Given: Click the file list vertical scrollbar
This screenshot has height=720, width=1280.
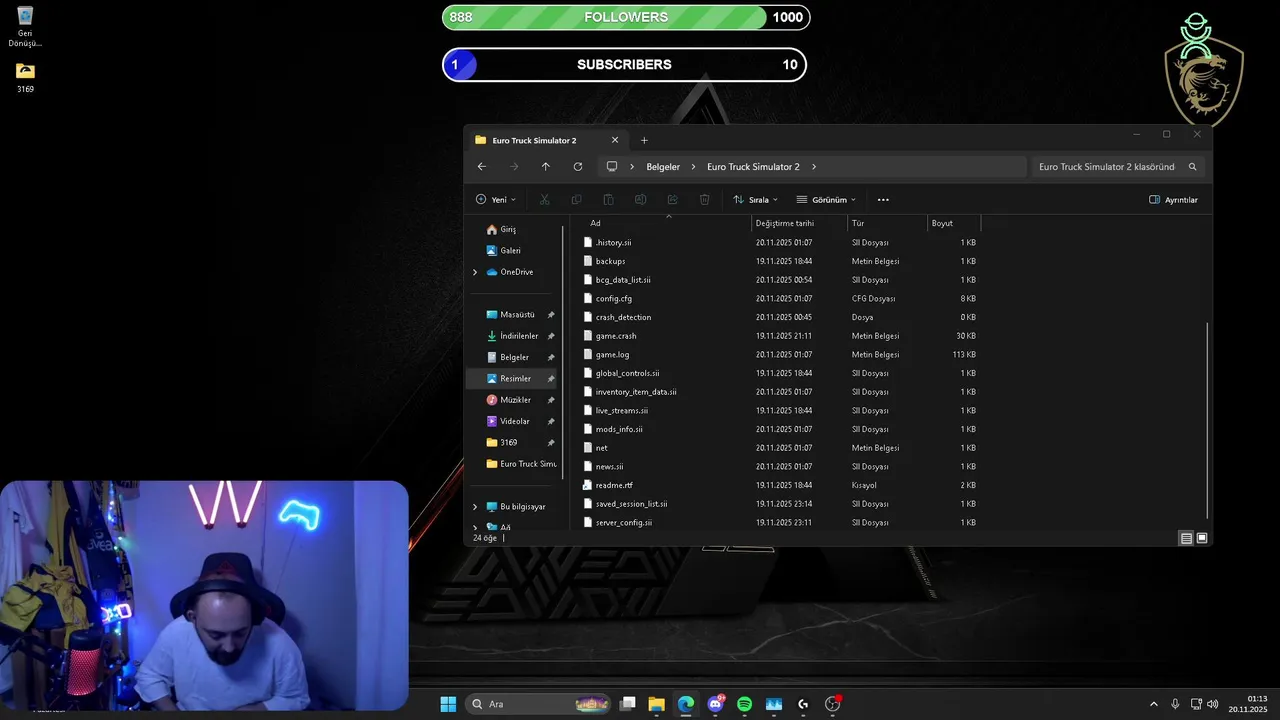Looking at the screenshot, I should coord(1208,420).
